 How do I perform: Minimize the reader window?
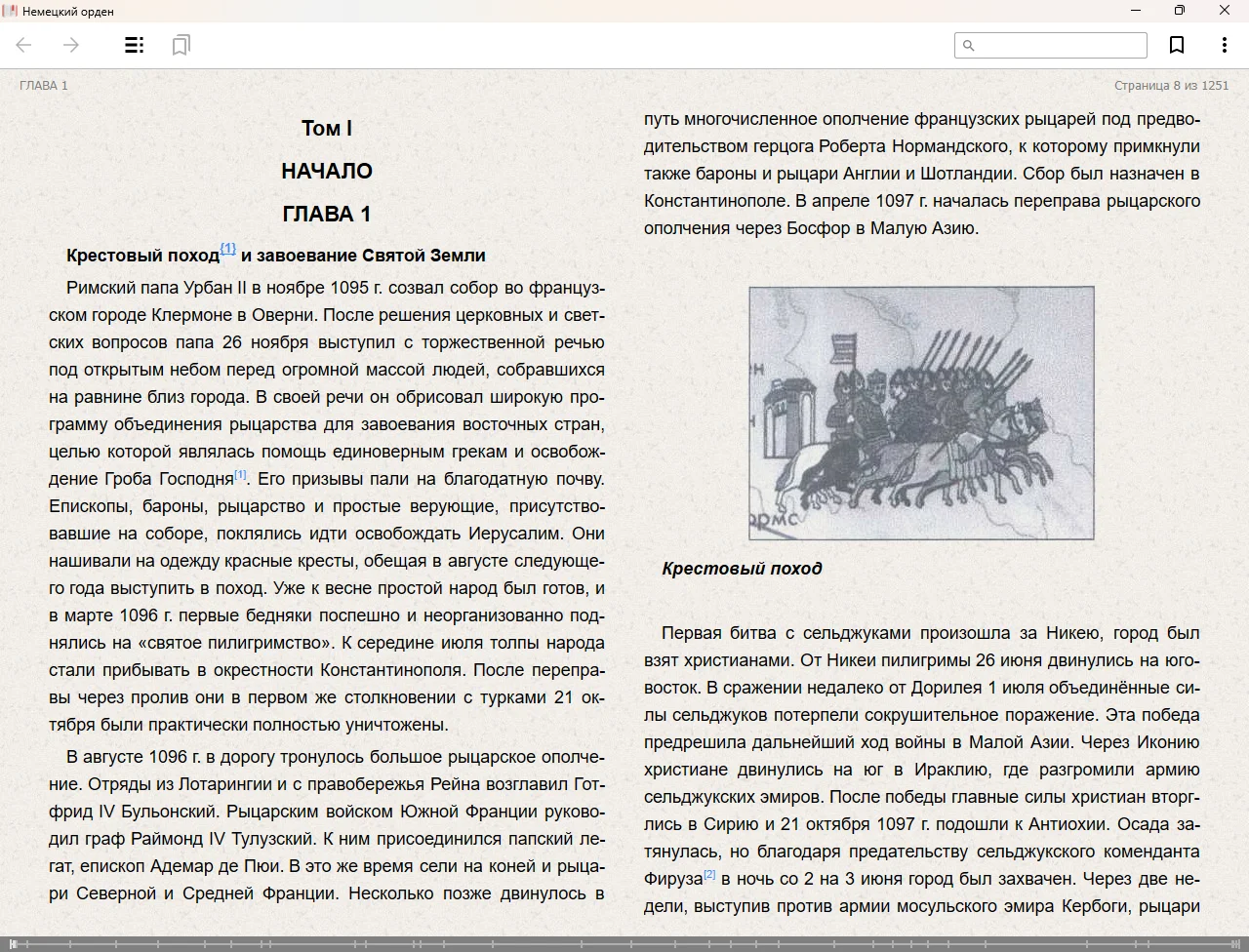(x=1136, y=11)
